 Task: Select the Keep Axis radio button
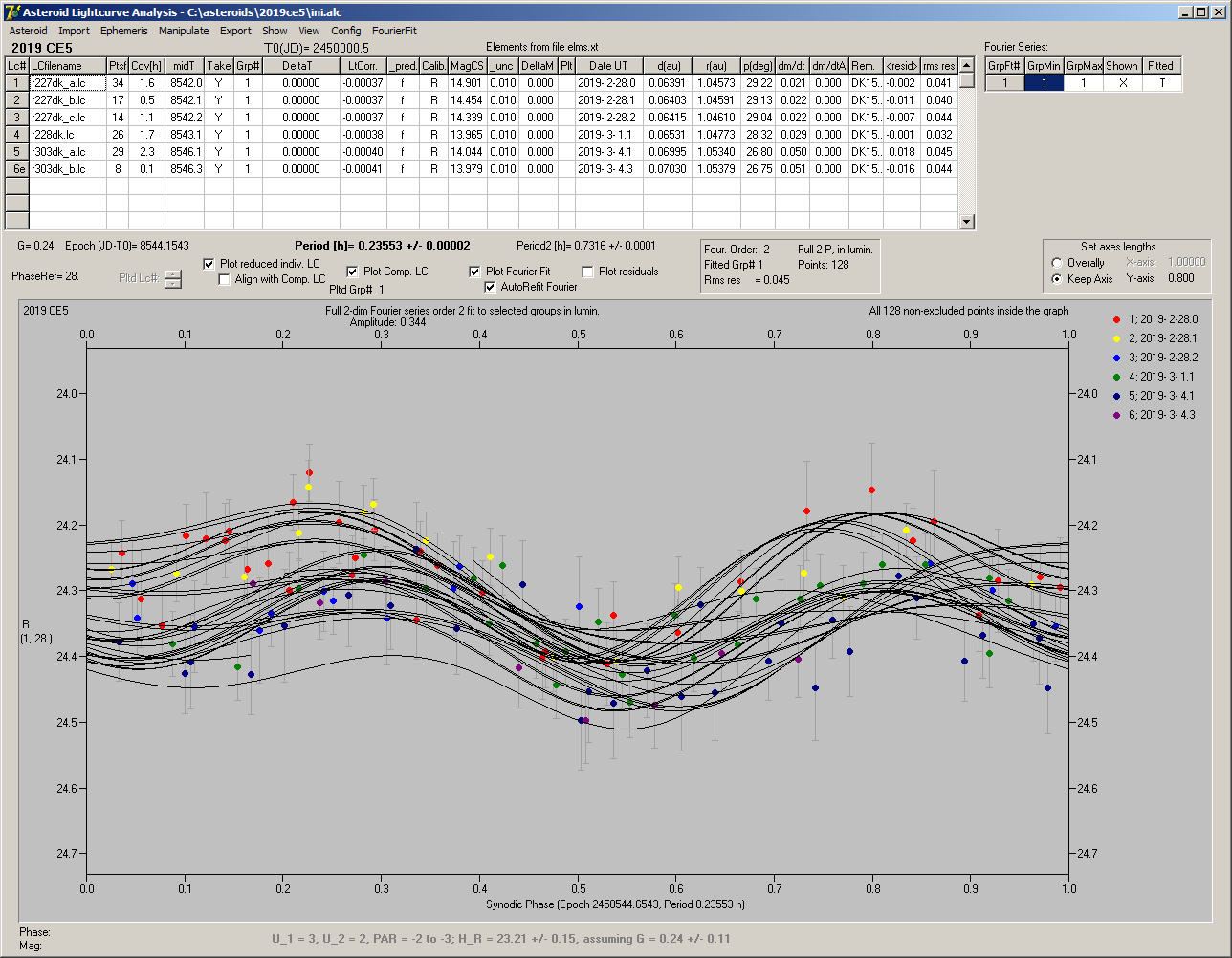(1056, 279)
